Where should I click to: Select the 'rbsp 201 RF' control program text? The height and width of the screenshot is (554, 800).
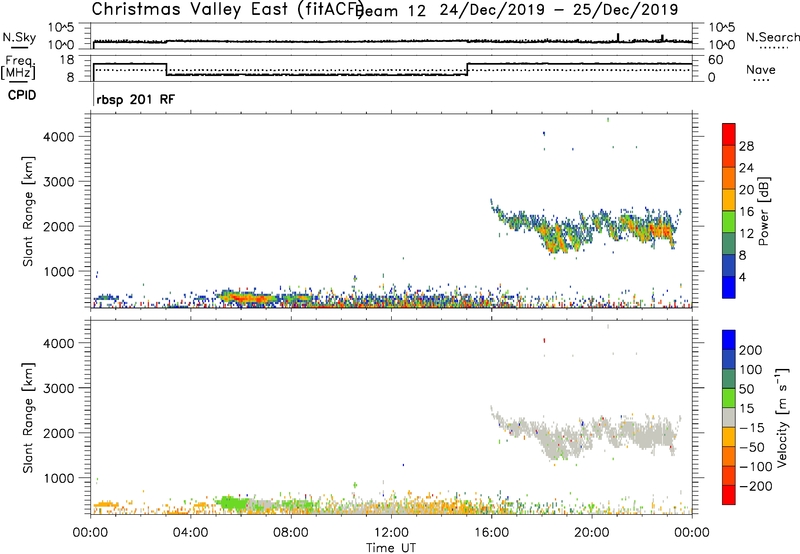pos(136,99)
